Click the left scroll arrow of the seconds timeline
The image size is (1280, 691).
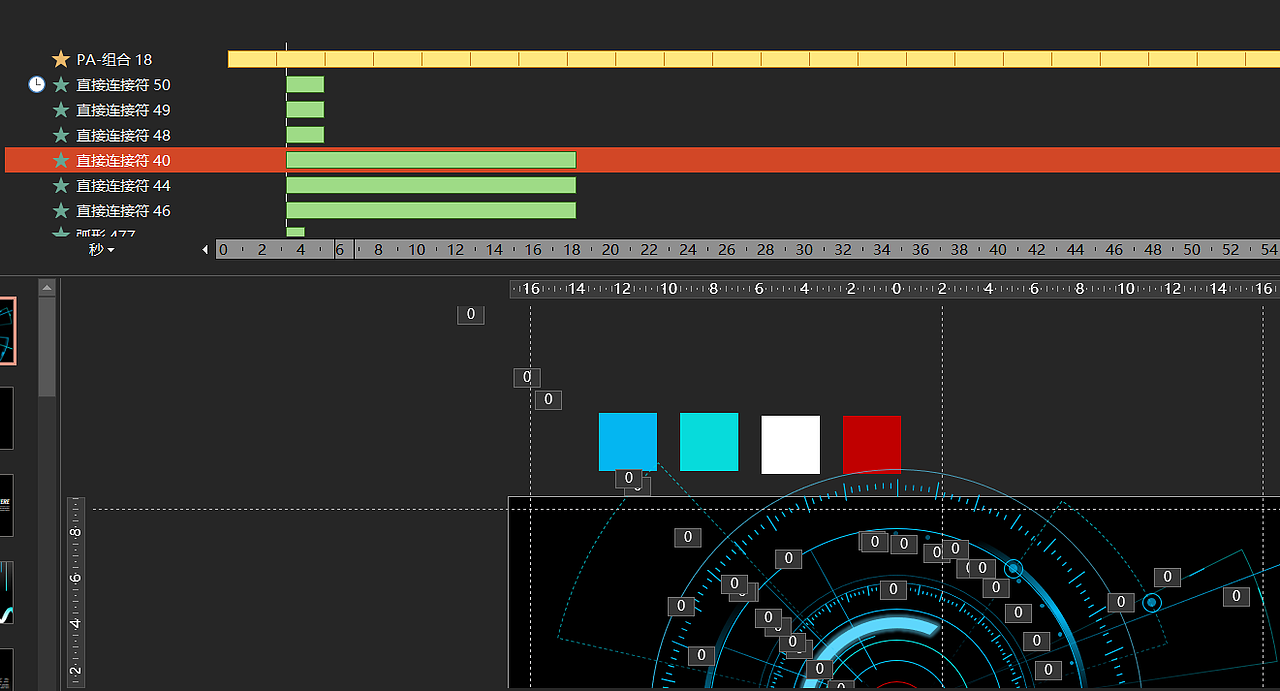[206, 249]
